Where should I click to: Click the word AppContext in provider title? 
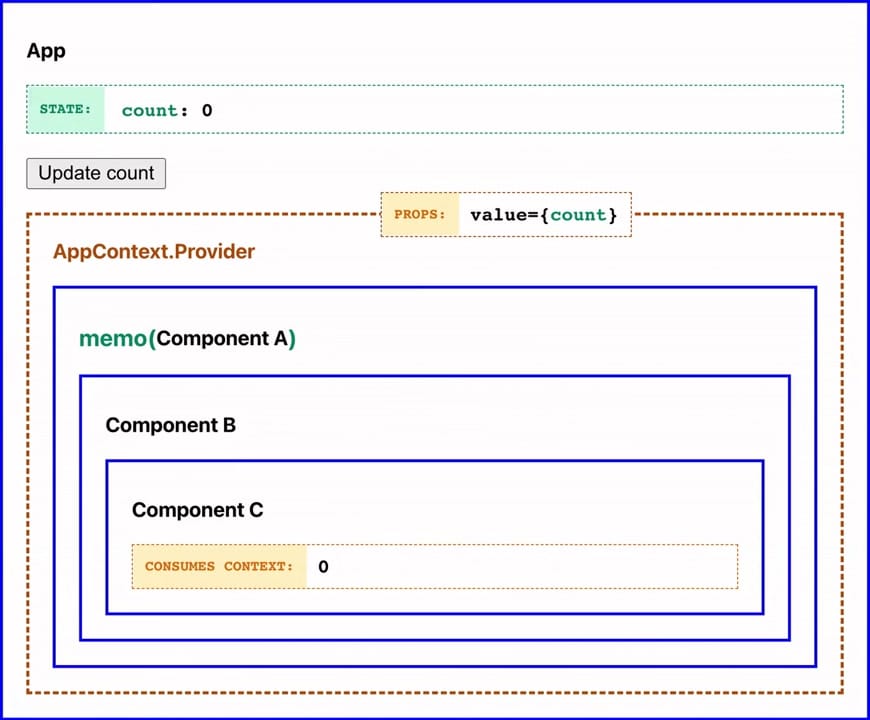click(x=110, y=251)
